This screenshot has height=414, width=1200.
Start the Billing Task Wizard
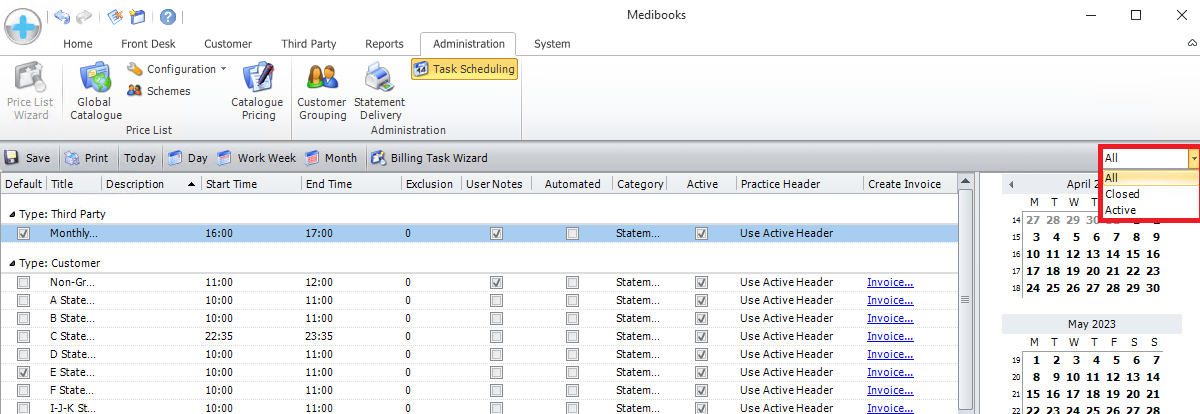tap(429, 158)
